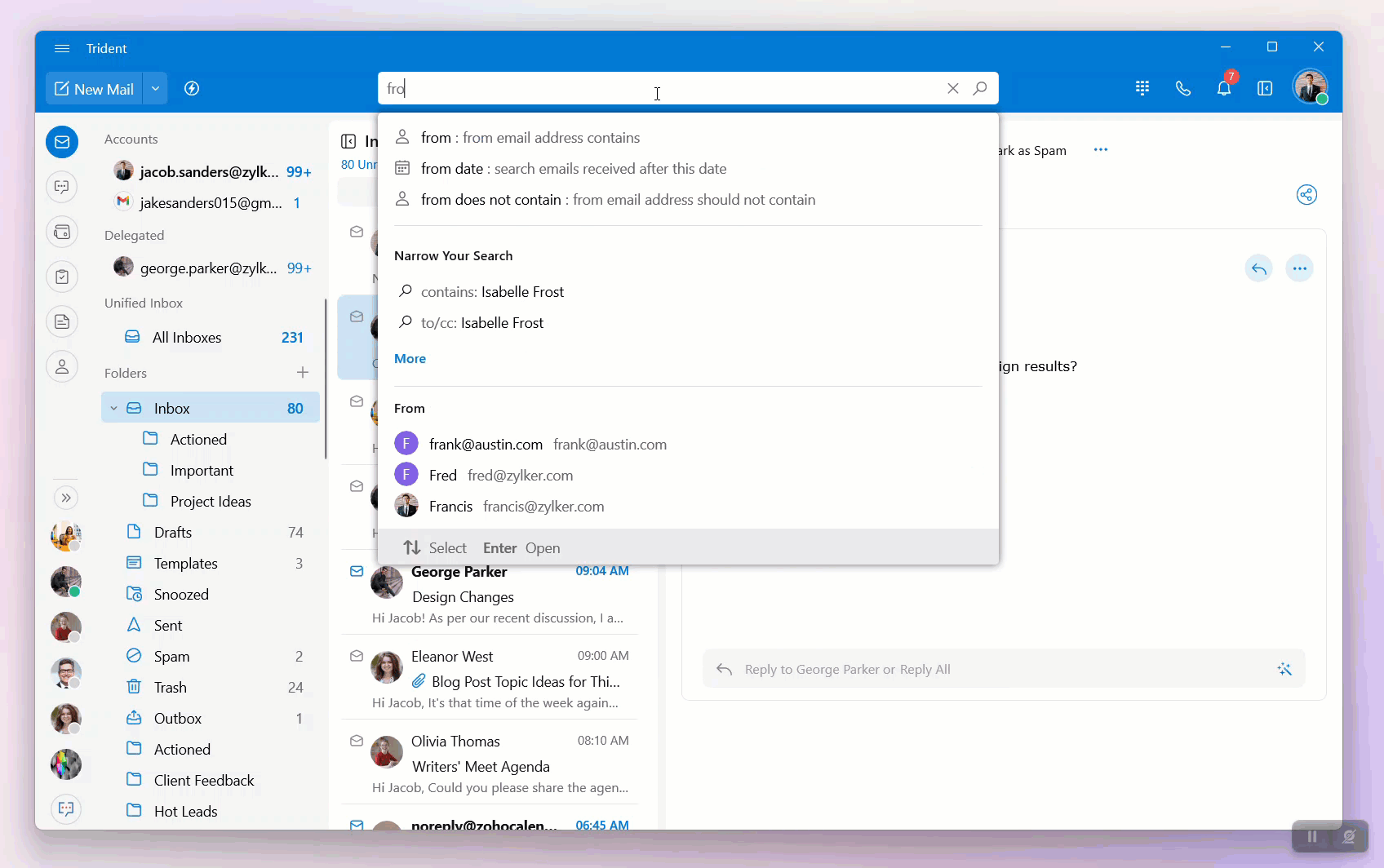Expand the New Mail dropdown arrow
This screenshot has width=1384, height=868.
point(155,89)
